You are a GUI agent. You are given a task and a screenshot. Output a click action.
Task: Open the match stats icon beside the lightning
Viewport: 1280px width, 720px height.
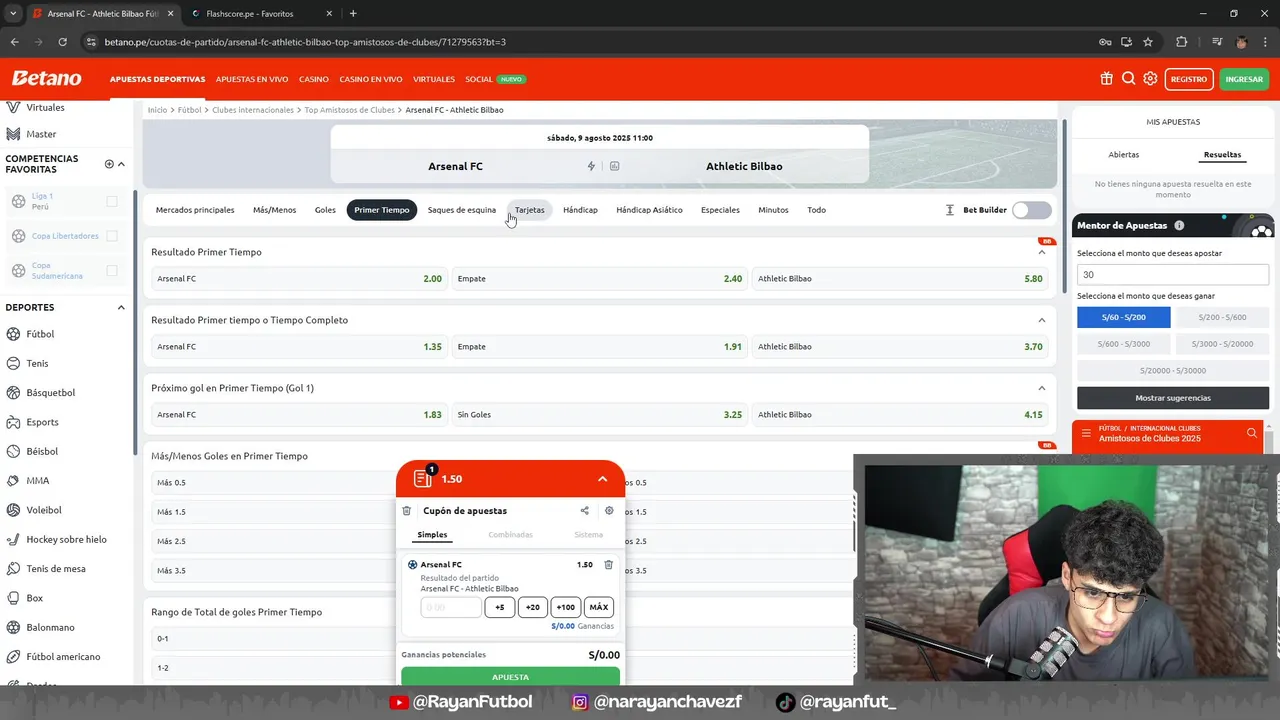(x=614, y=166)
